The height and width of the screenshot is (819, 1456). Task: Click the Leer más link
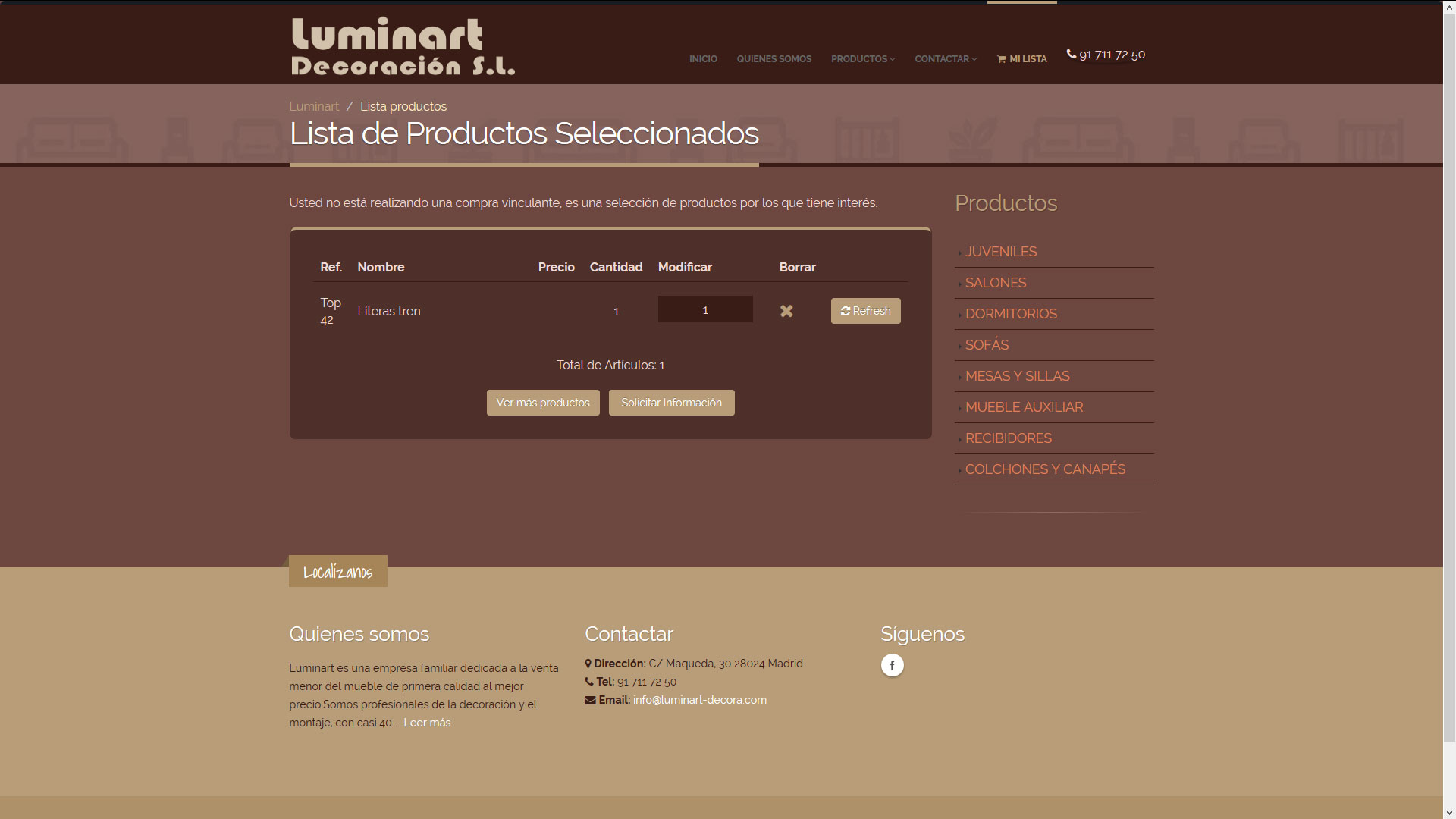427,723
